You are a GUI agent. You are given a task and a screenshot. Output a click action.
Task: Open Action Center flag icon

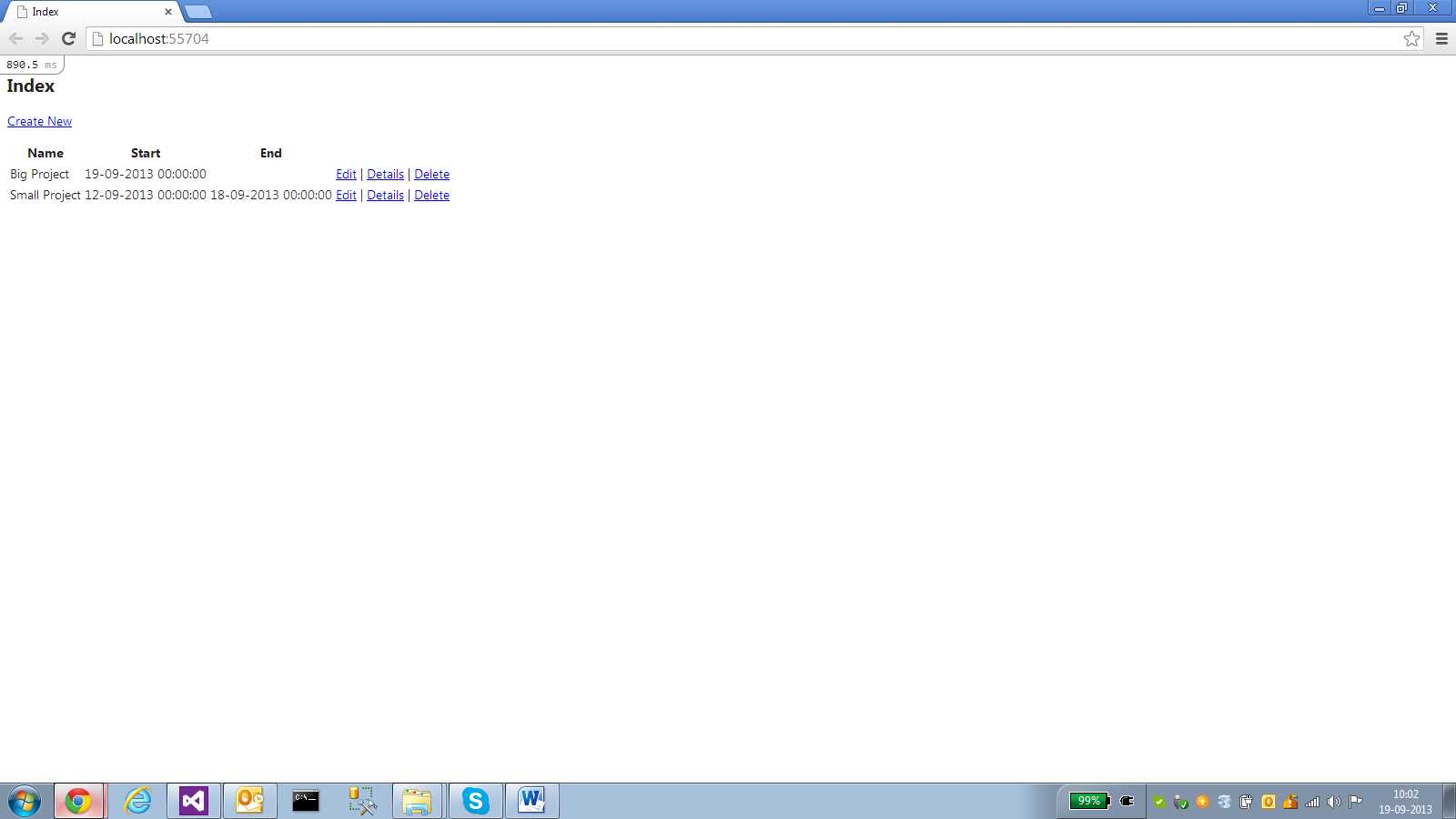pos(1355,802)
